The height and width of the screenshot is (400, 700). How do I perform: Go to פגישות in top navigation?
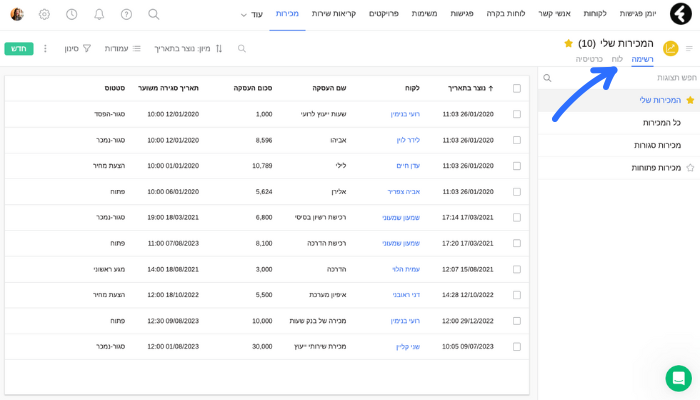(462, 13)
